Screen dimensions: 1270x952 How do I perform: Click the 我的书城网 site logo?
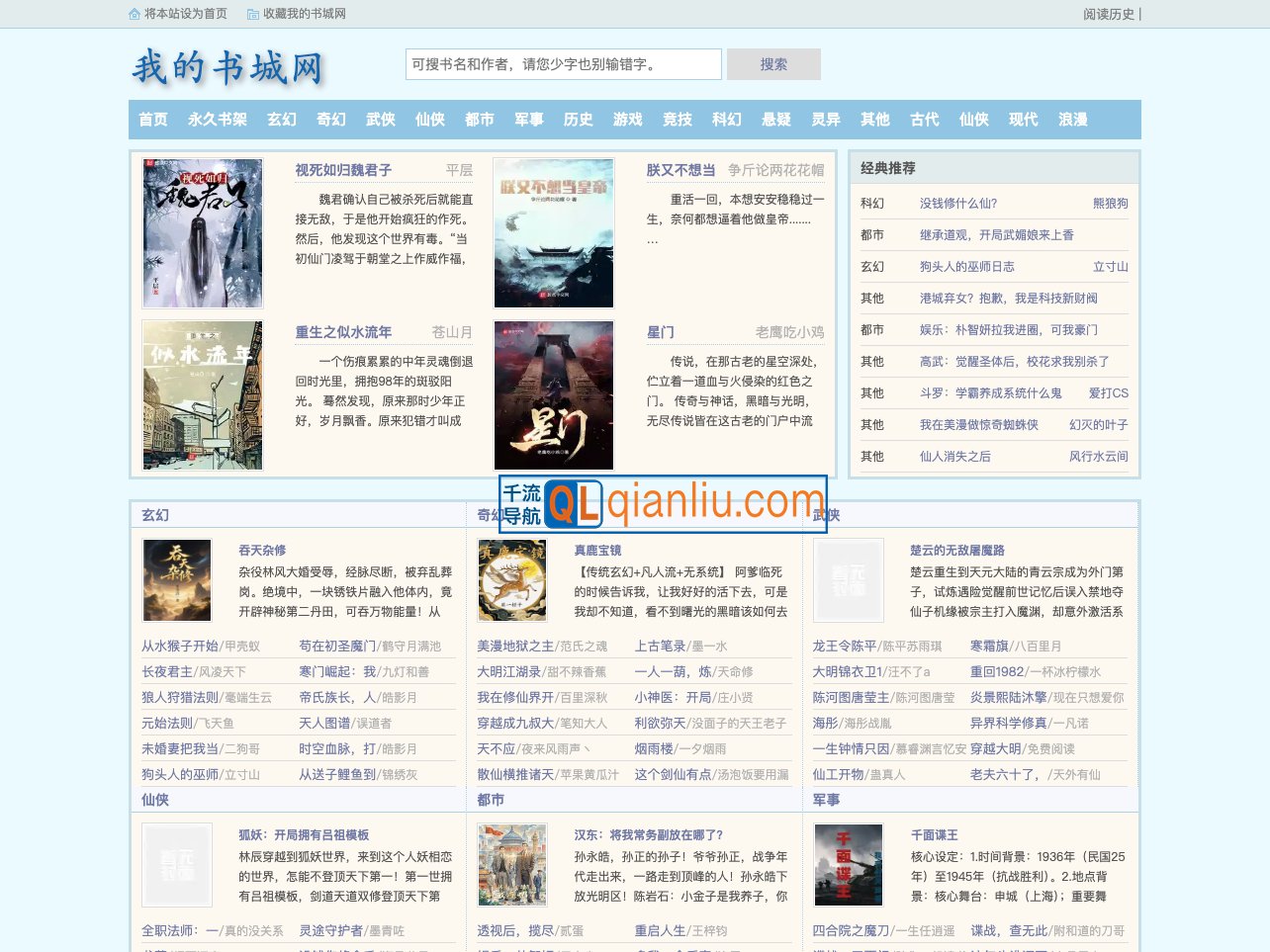pyautogui.click(x=228, y=67)
